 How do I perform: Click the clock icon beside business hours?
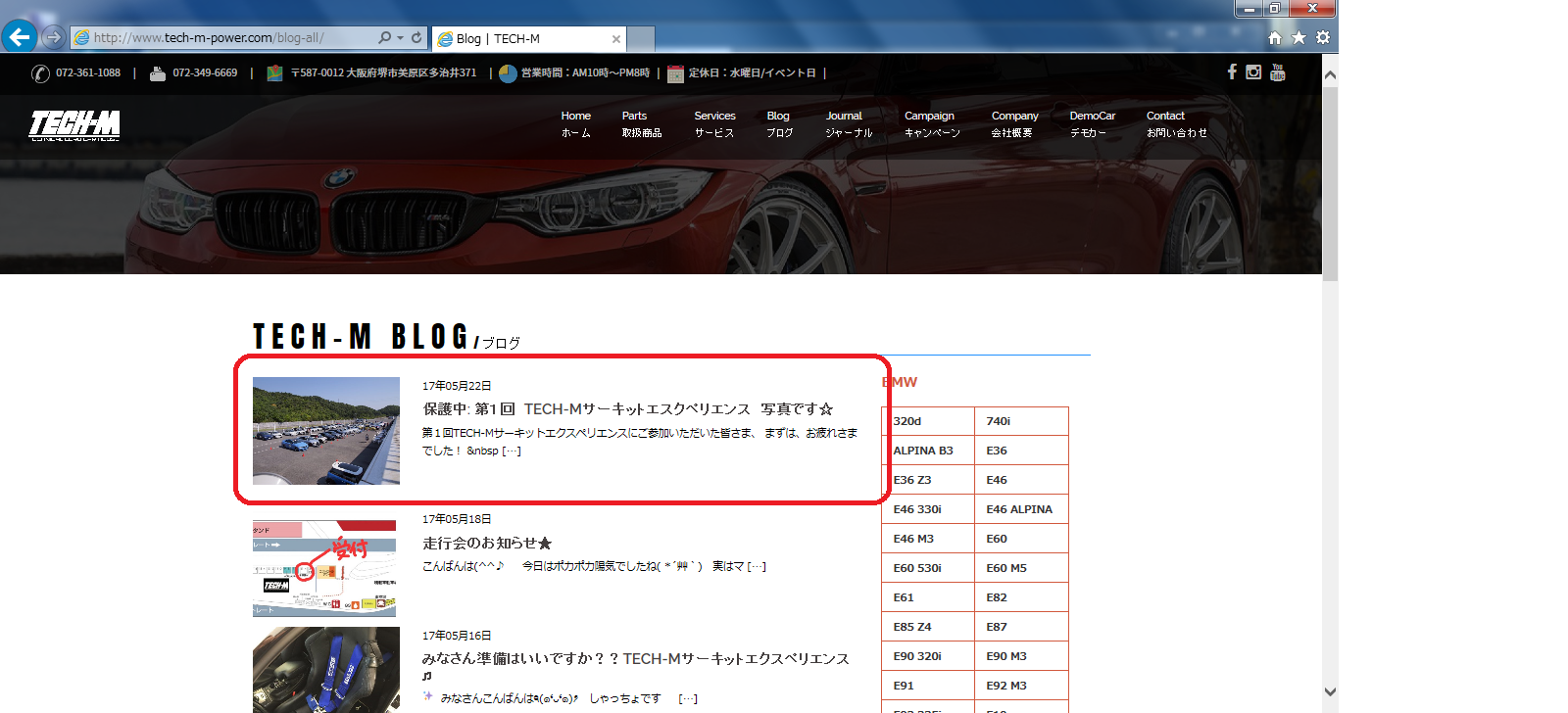click(508, 73)
